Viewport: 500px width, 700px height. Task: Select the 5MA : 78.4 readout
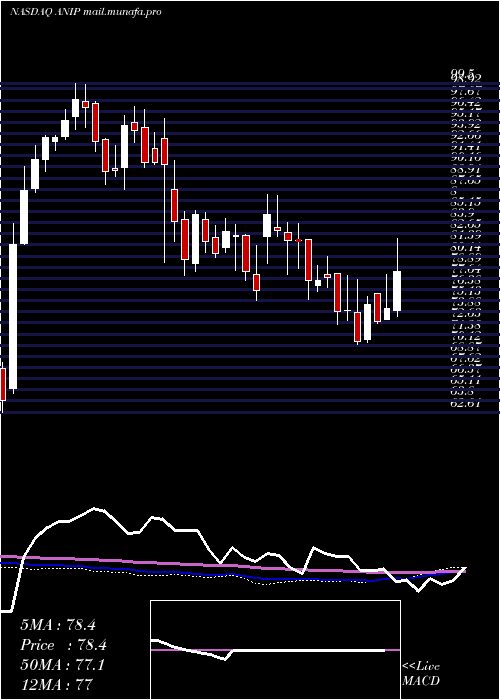pyautogui.click(x=58, y=625)
